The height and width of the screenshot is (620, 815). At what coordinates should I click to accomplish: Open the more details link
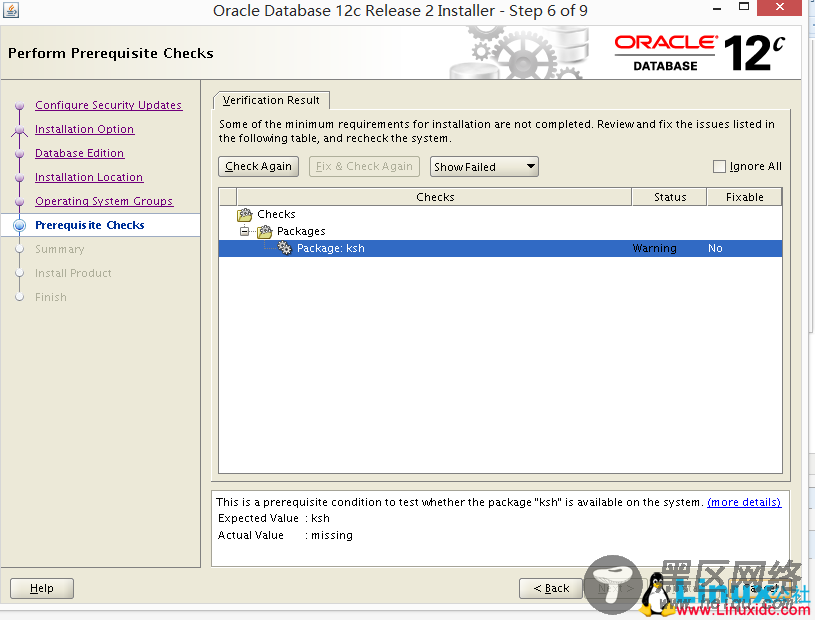pos(744,502)
